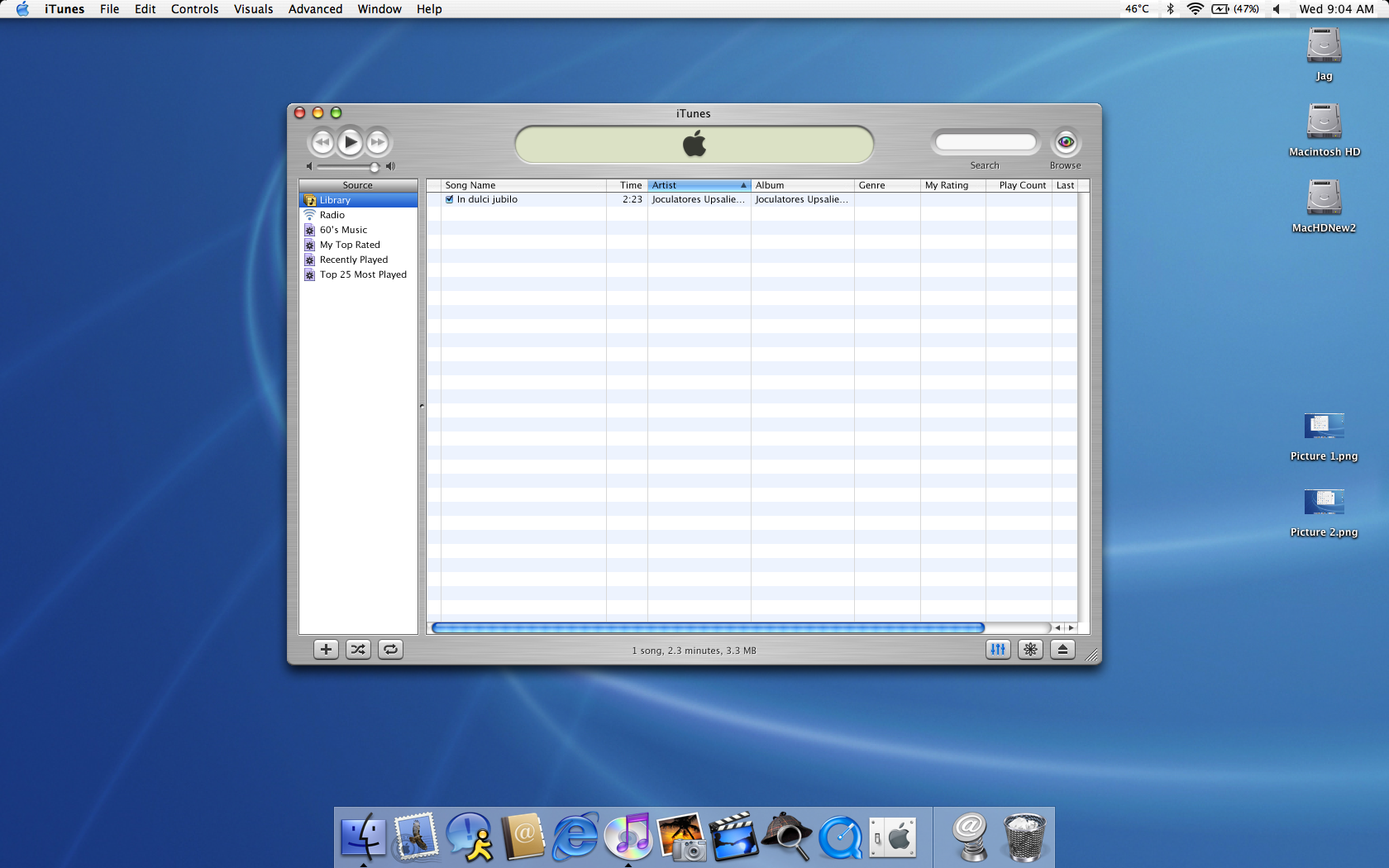Open the Apple menu
Screen dimensions: 1389x868
[22, 9]
